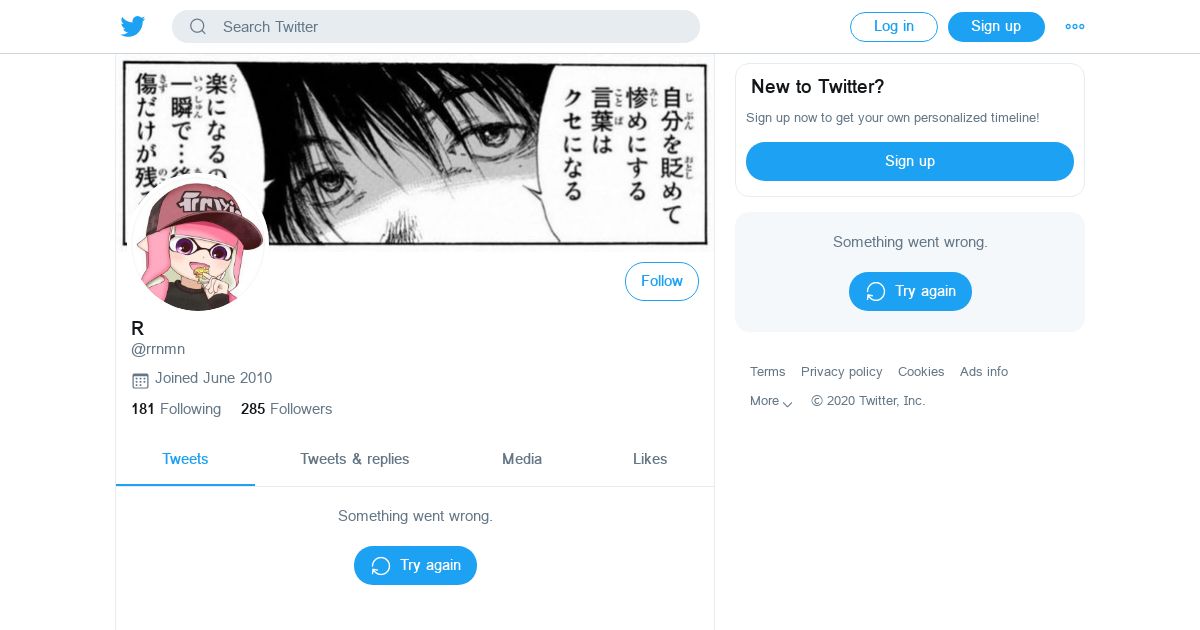Click the retry icon in timeline Try again
The width and height of the screenshot is (1200, 630).
[381, 566]
